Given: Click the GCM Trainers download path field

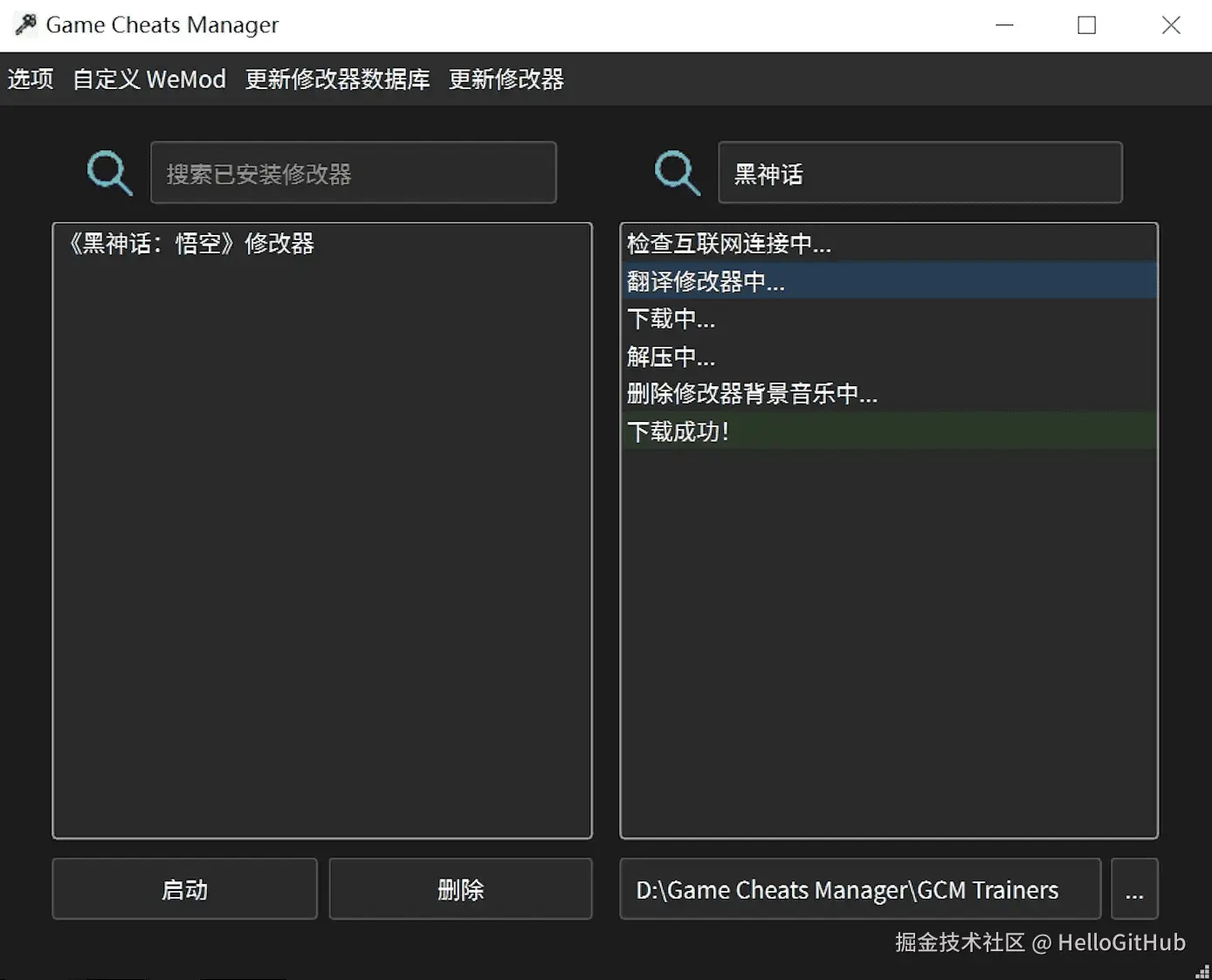Looking at the screenshot, I should (x=860, y=889).
